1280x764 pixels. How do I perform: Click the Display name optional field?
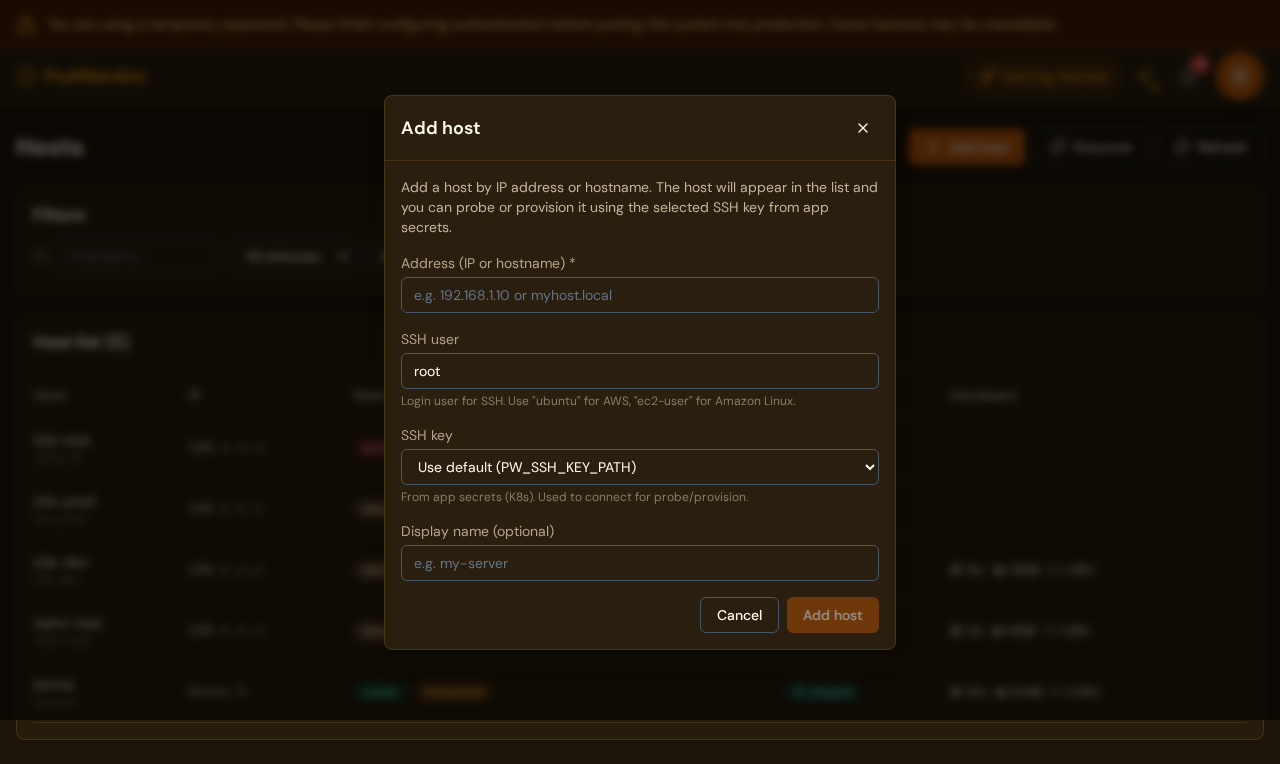(640, 563)
